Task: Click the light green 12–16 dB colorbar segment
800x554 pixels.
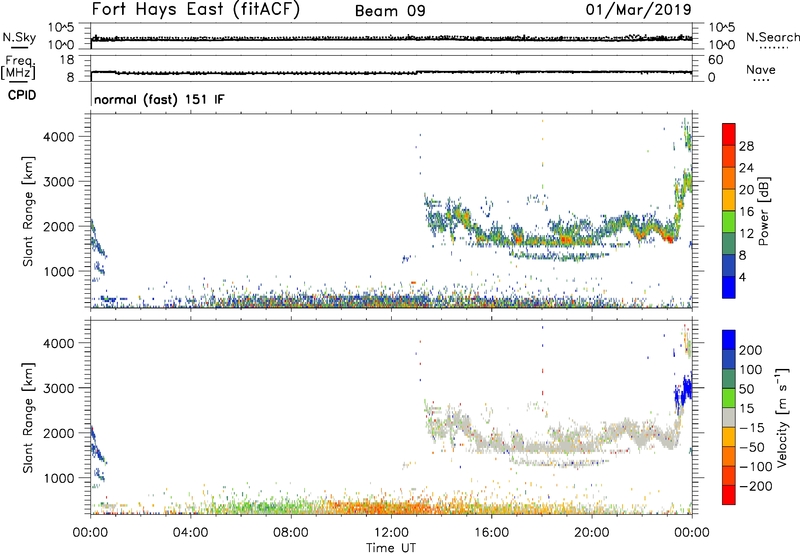Action: [729, 221]
